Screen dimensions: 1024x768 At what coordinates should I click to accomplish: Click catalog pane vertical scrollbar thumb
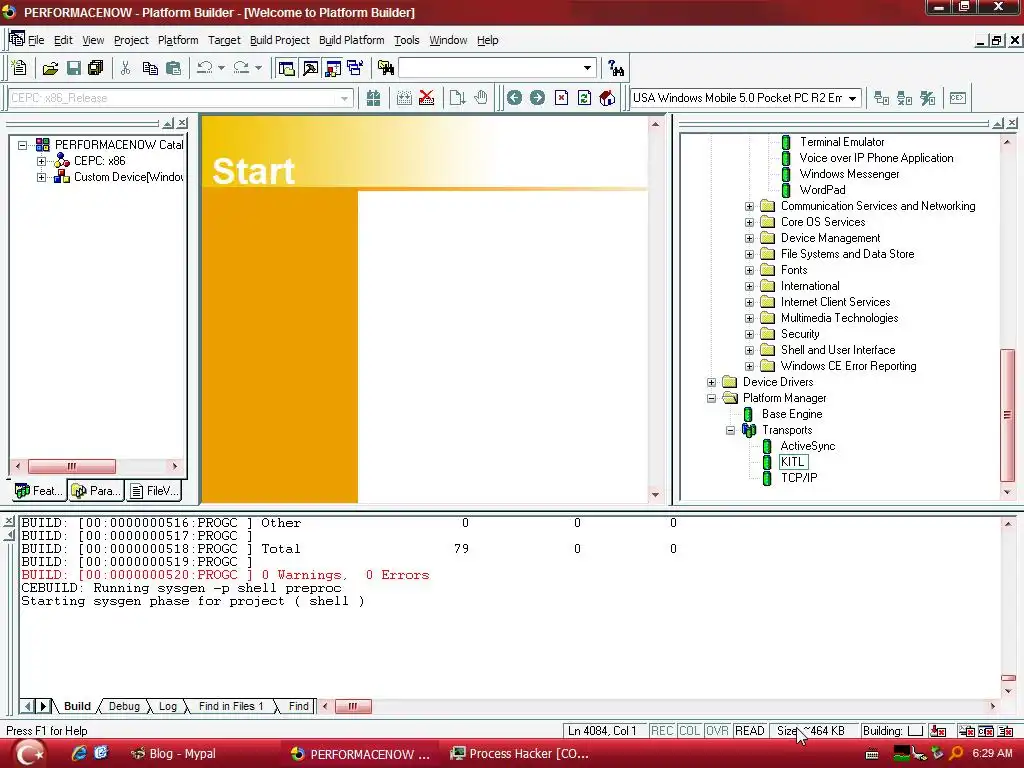coord(1008,415)
